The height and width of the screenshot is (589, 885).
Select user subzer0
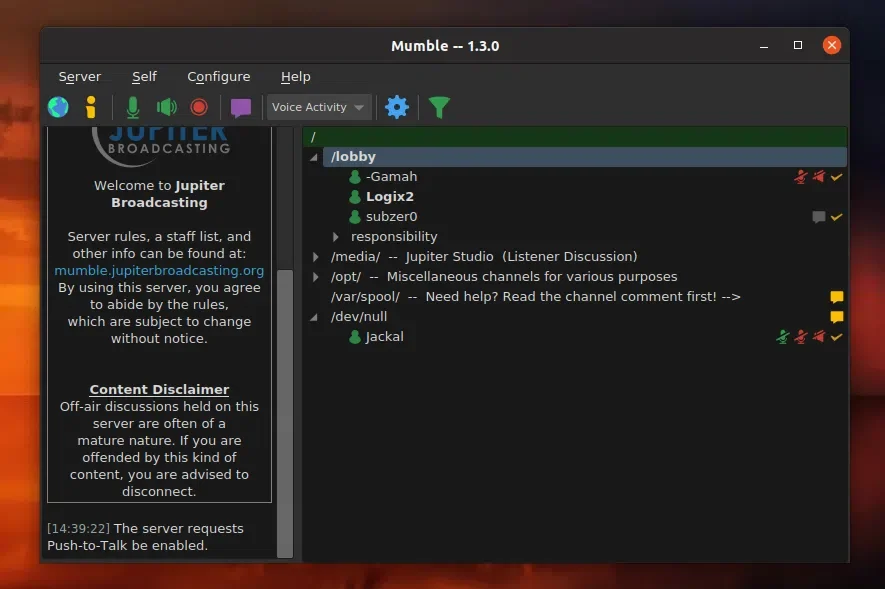pos(391,217)
